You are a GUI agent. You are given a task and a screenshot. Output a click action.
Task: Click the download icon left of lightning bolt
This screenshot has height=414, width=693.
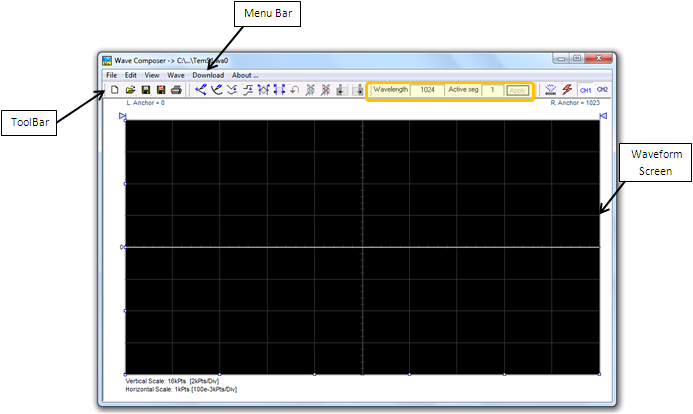pos(550,90)
